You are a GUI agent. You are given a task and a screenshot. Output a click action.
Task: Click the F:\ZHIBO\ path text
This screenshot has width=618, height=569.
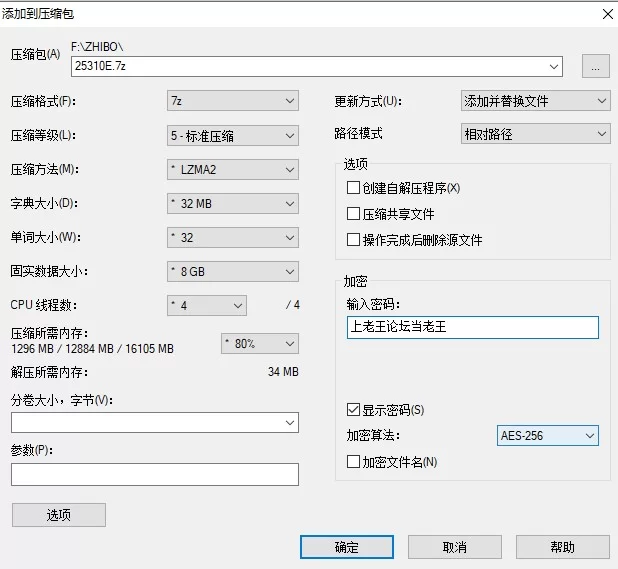tap(97, 47)
